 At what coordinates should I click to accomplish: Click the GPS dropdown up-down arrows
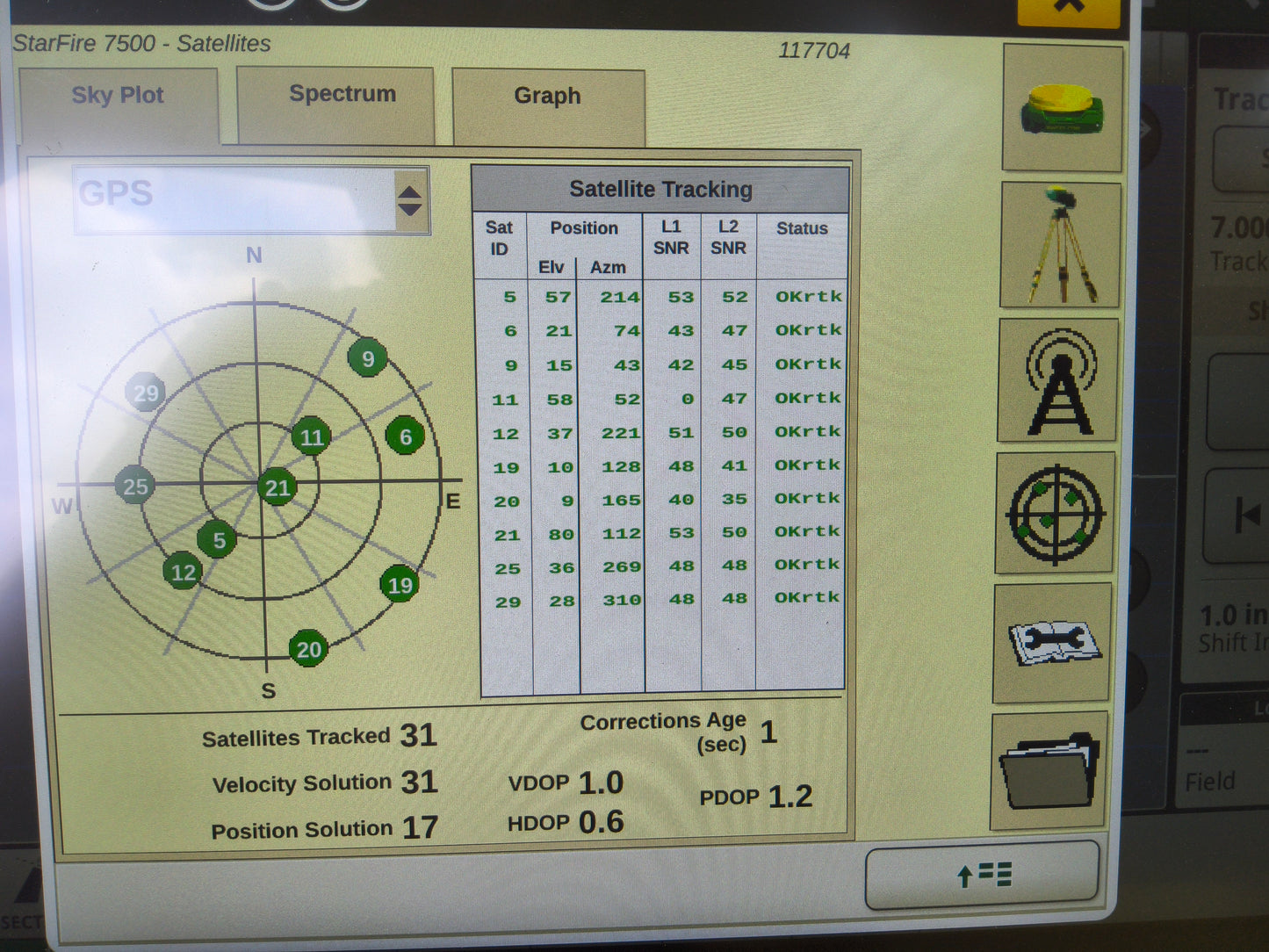410,200
